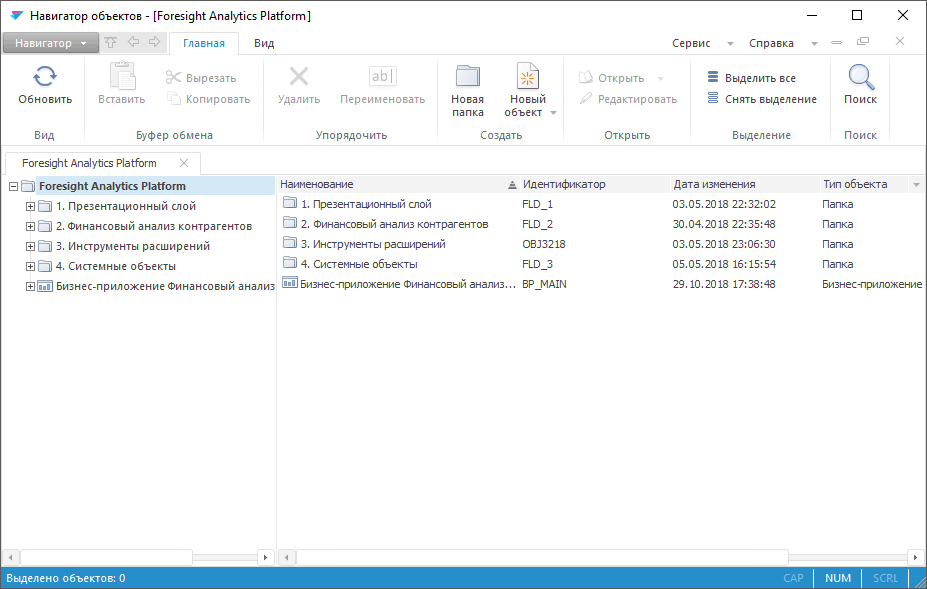Click date 29.10.2018 17:38:48 cell

tap(724, 284)
